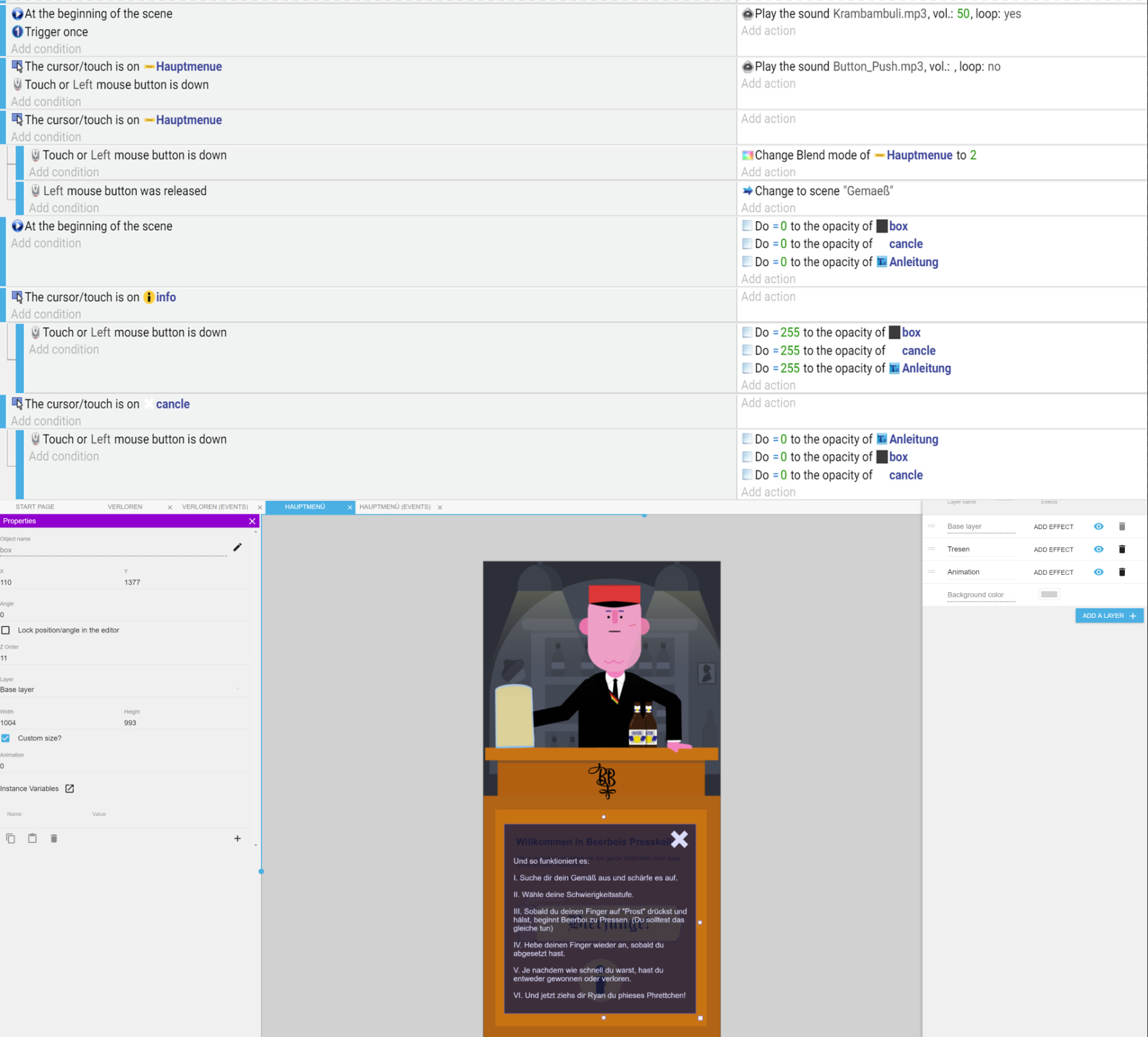Switch to the Hauptmenü (Events) tab
Image resolution: width=1148 pixels, height=1037 pixels.
395,507
